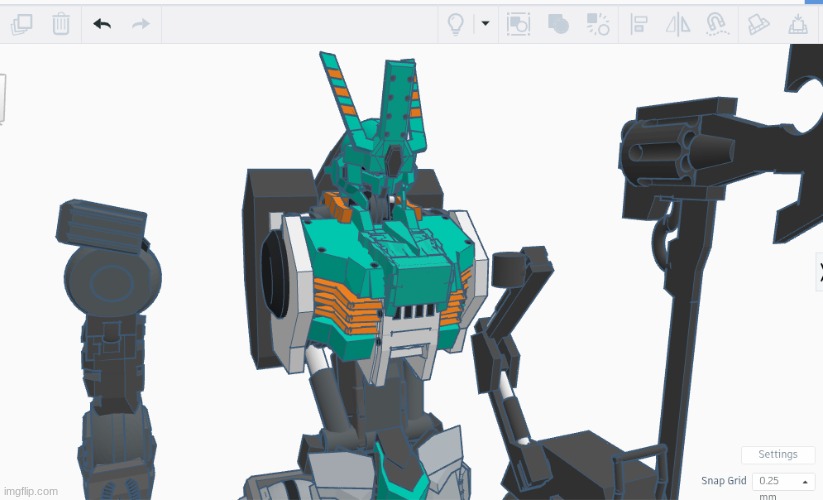Click the Duplicate and repeat icon
The width and height of the screenshot is (823, 500).
22,24
